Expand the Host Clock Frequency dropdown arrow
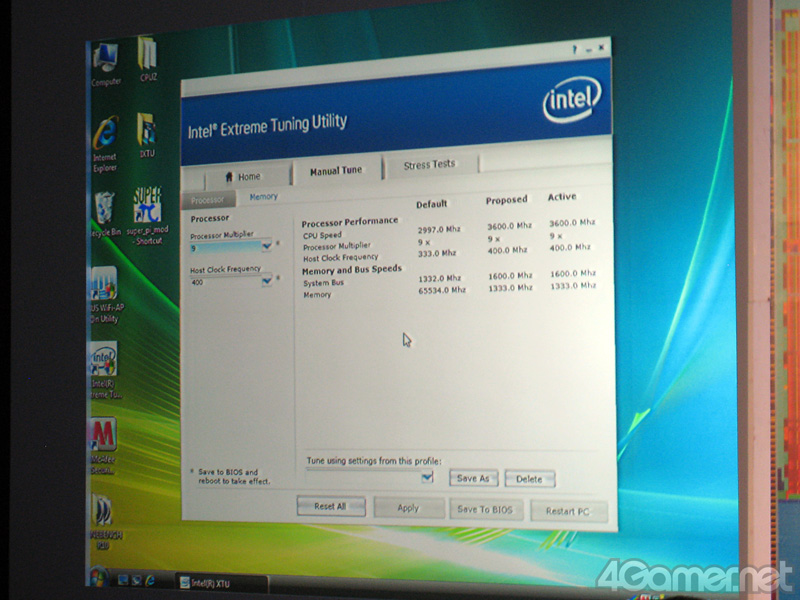800x600 pixels. point(266,280)
